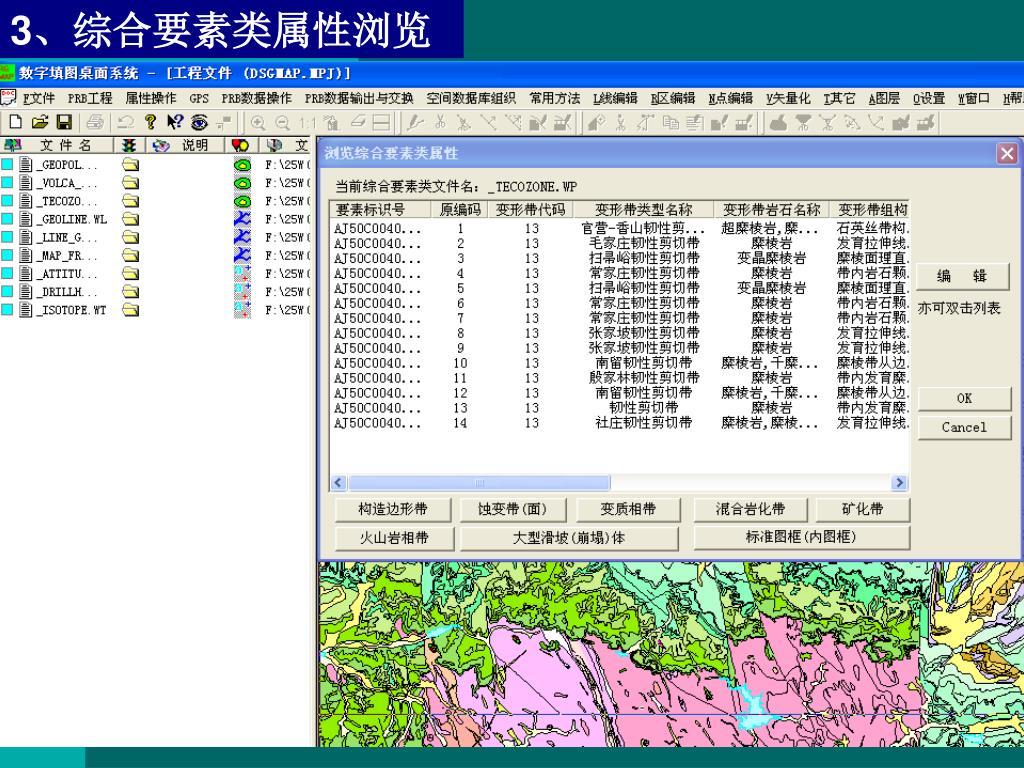Open the PRB工程 menu
Screen dimensions: 1024x768
pos(90,99)
